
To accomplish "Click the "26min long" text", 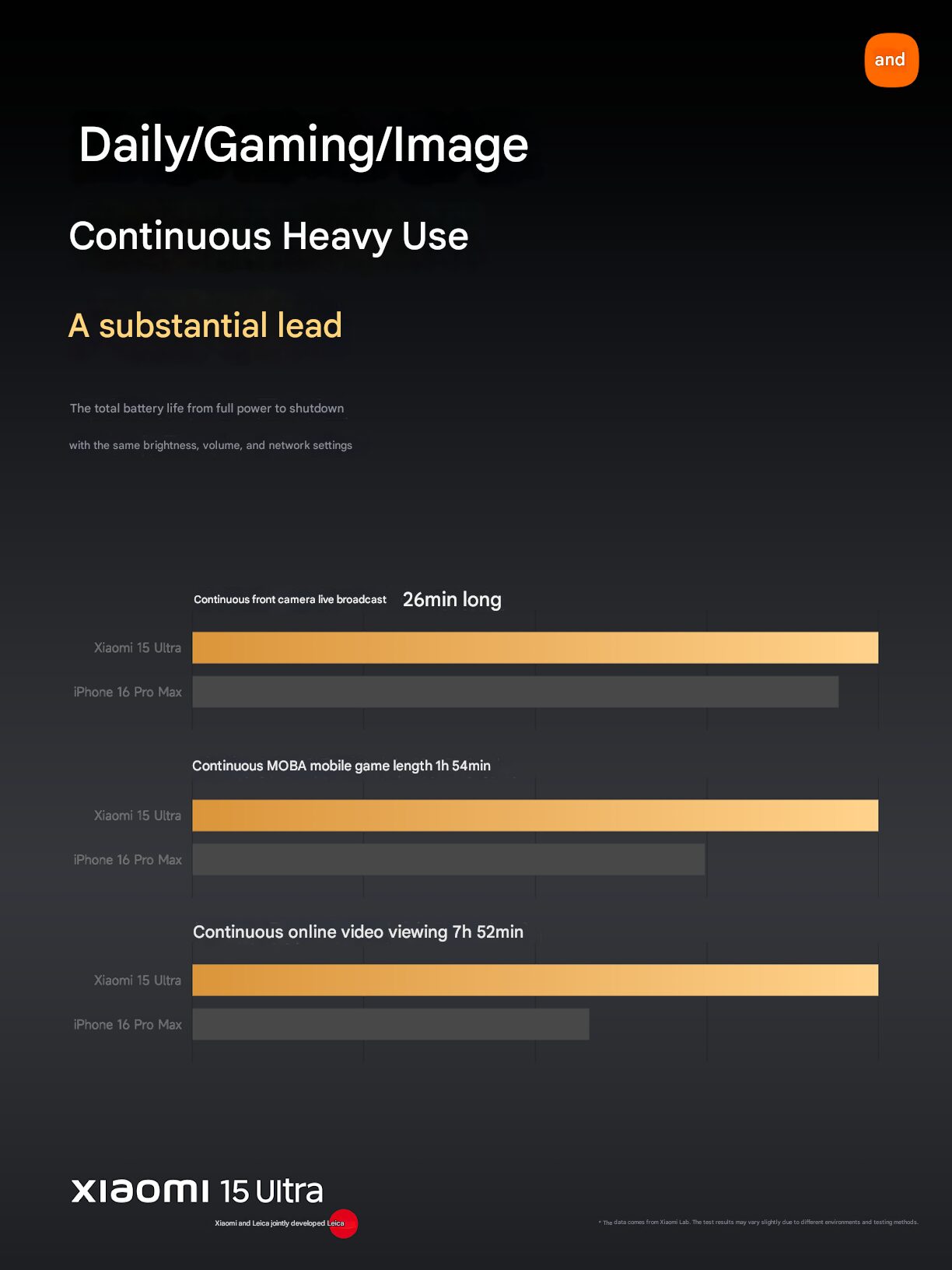I will click(x=452, y=599).
